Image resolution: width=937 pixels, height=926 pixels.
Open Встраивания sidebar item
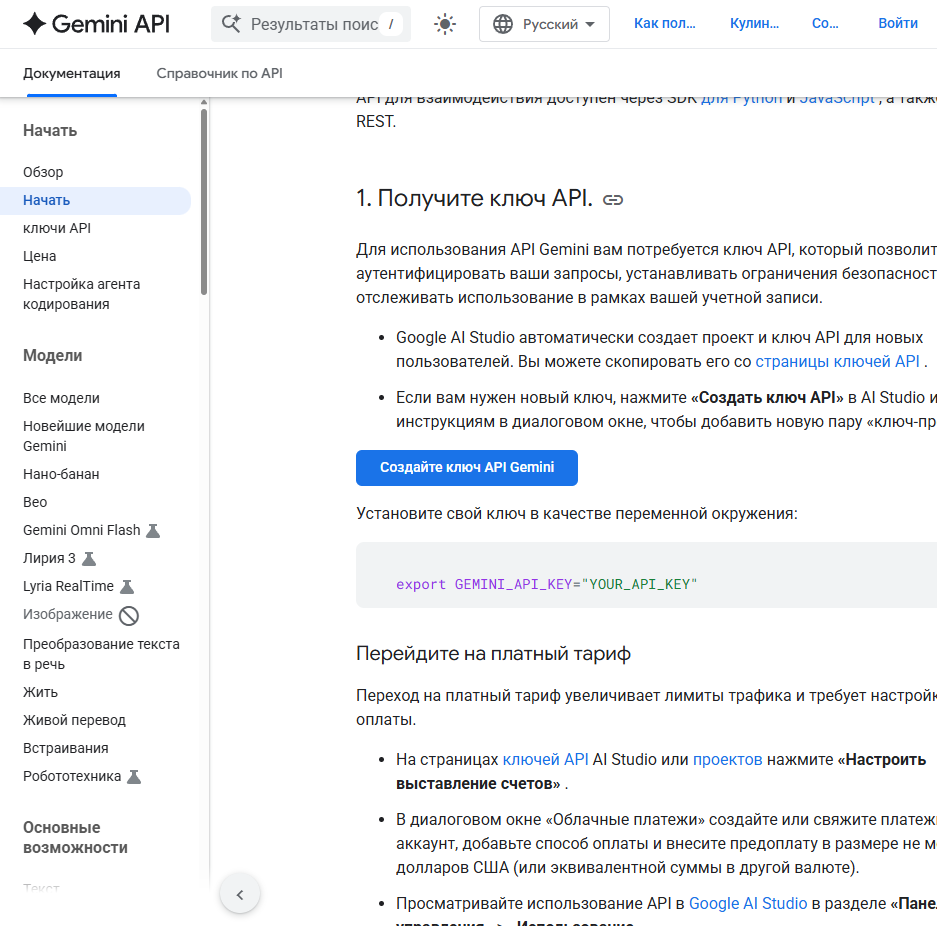click(x=66, y=749)
